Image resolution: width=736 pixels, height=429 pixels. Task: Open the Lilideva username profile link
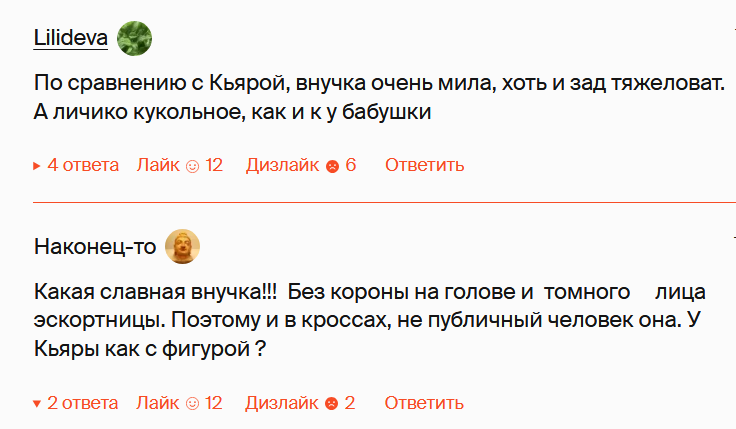(71, 39)
